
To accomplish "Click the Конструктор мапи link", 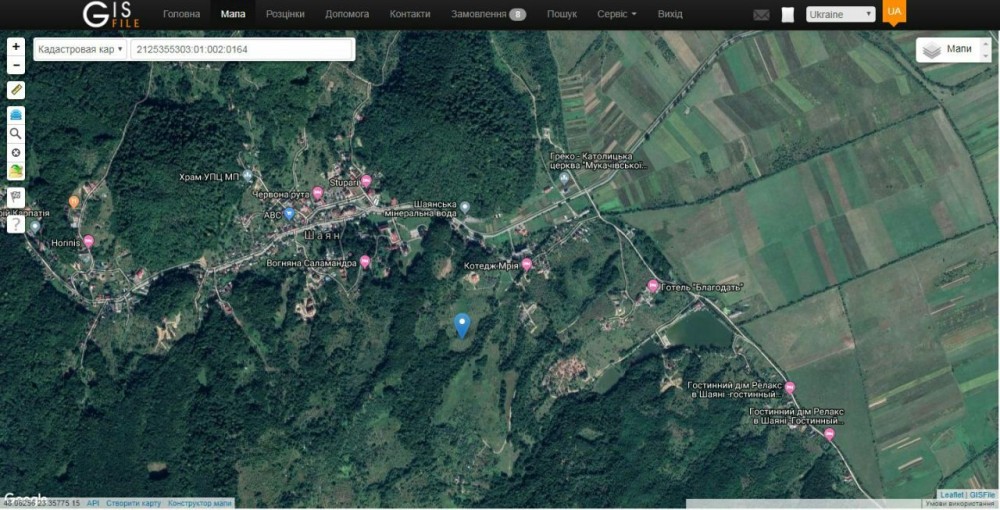I will (x=200, y=504).
